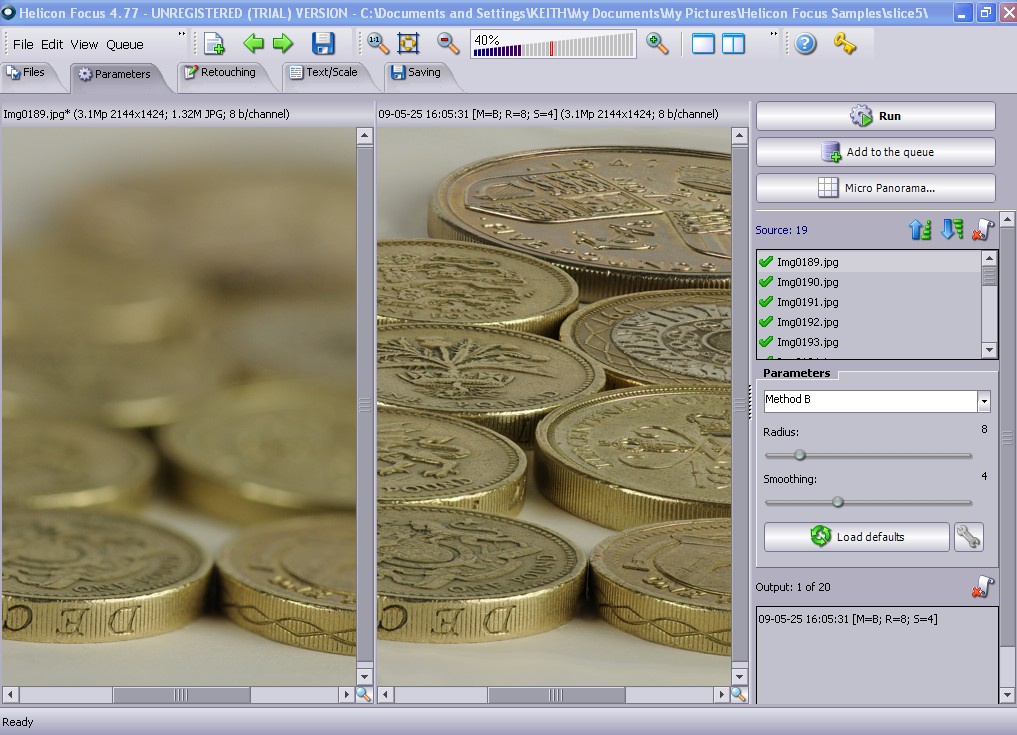Clear the output list via scroll icon

pos(983,586)
